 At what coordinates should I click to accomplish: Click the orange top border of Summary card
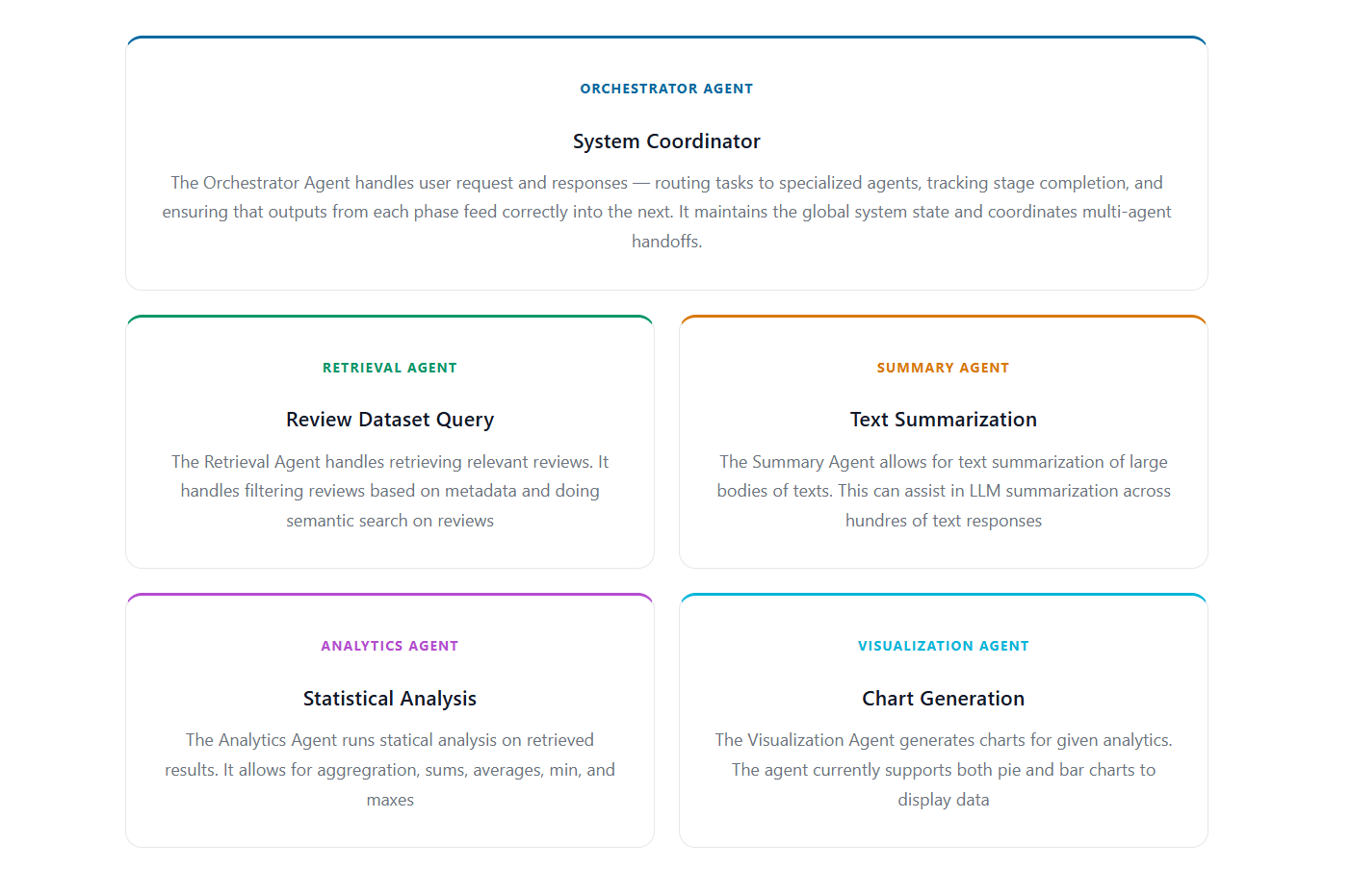[944, 317]
